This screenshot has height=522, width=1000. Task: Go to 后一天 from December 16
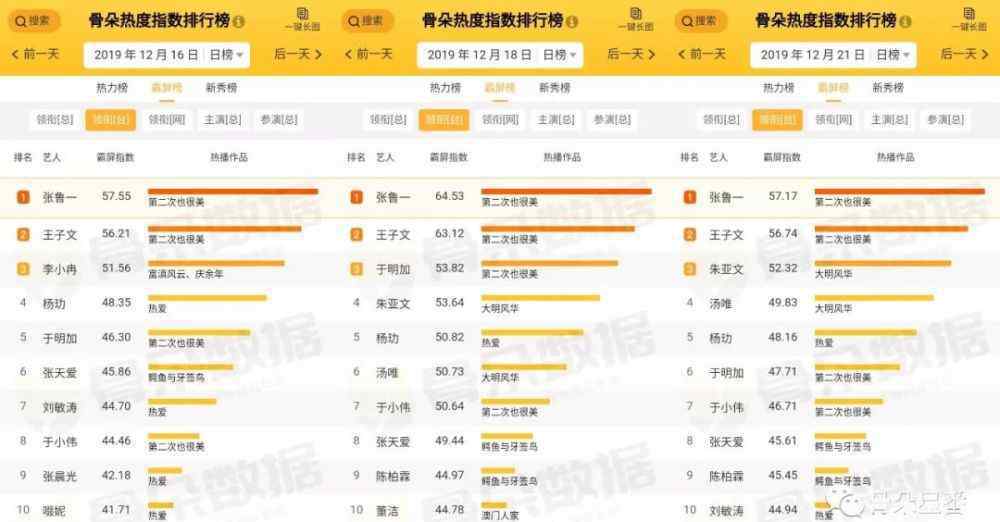tap(298, 54)
